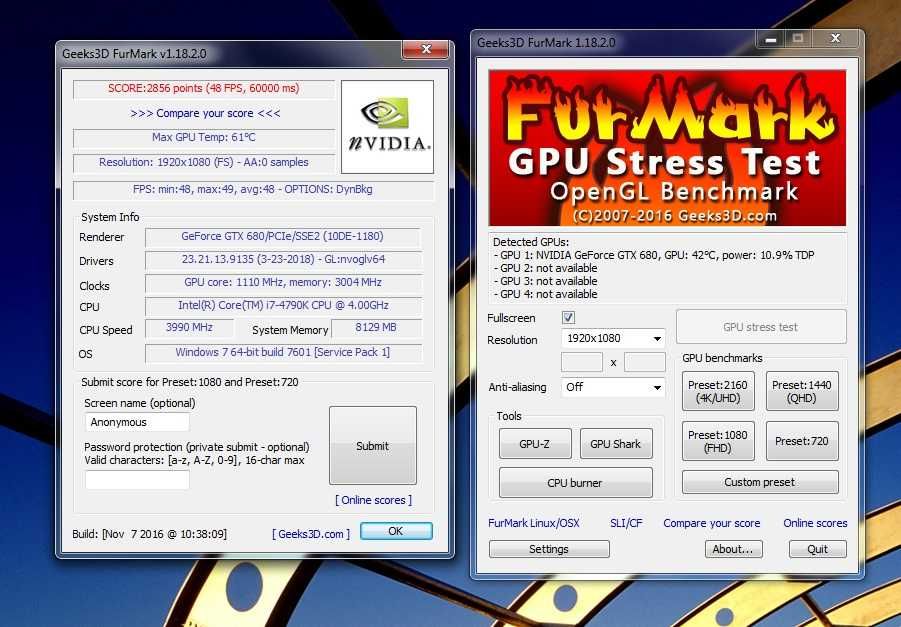Viewport: 901px width, 627px height.
Task: Close the FurMark main window
Action: click(835, 39)
